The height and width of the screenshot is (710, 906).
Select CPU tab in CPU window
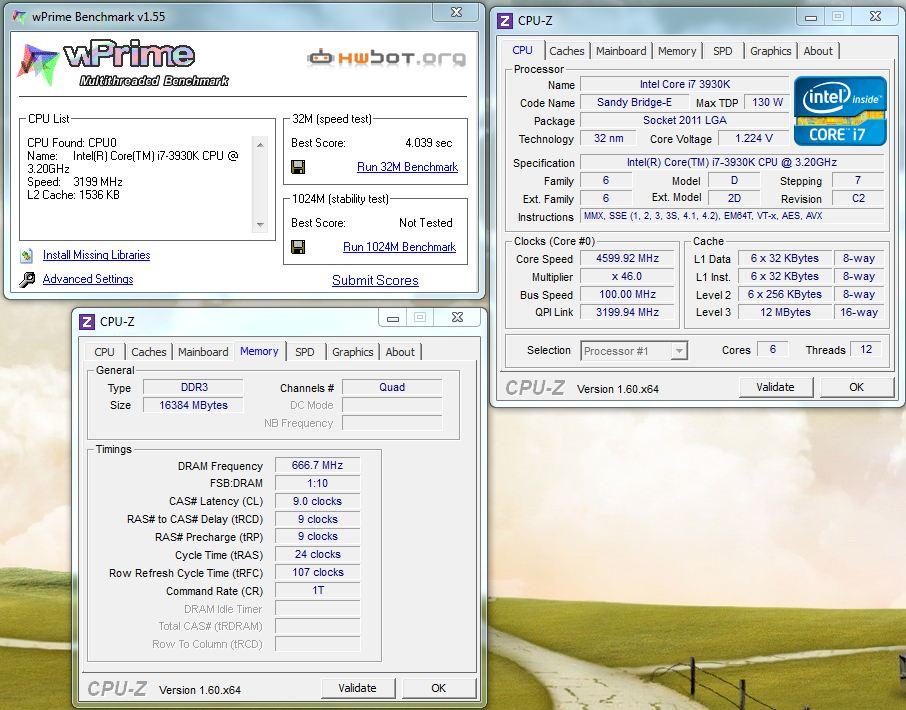tap(522, 50)
